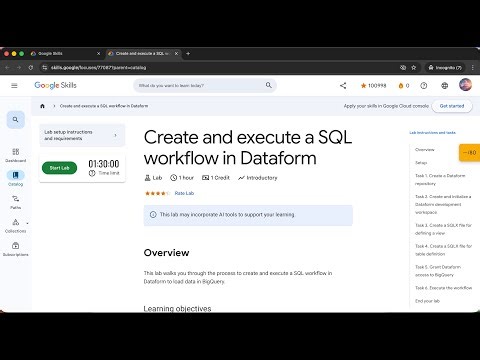Click the Rate Lab link
480x360 pixels.
184,193
